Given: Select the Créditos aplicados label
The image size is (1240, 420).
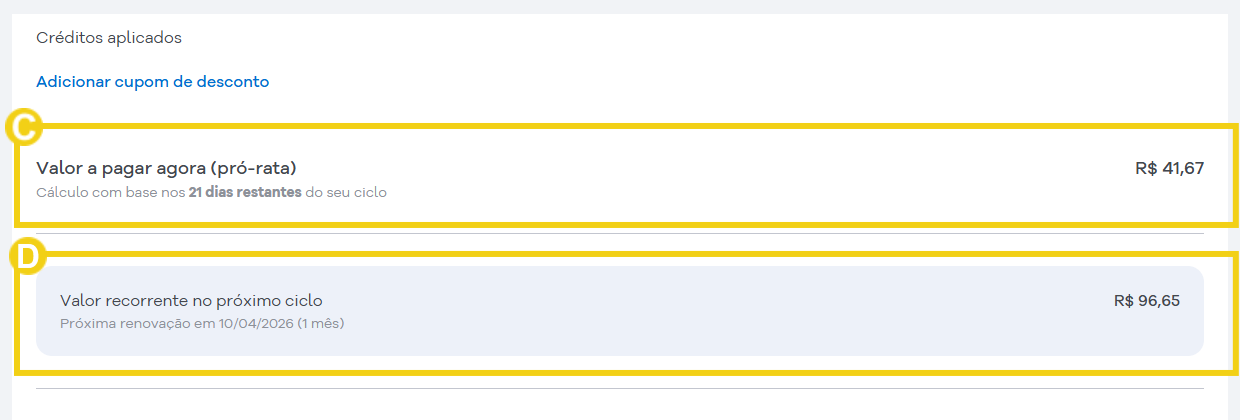Looking at the screenshot, I should (109, 38).
